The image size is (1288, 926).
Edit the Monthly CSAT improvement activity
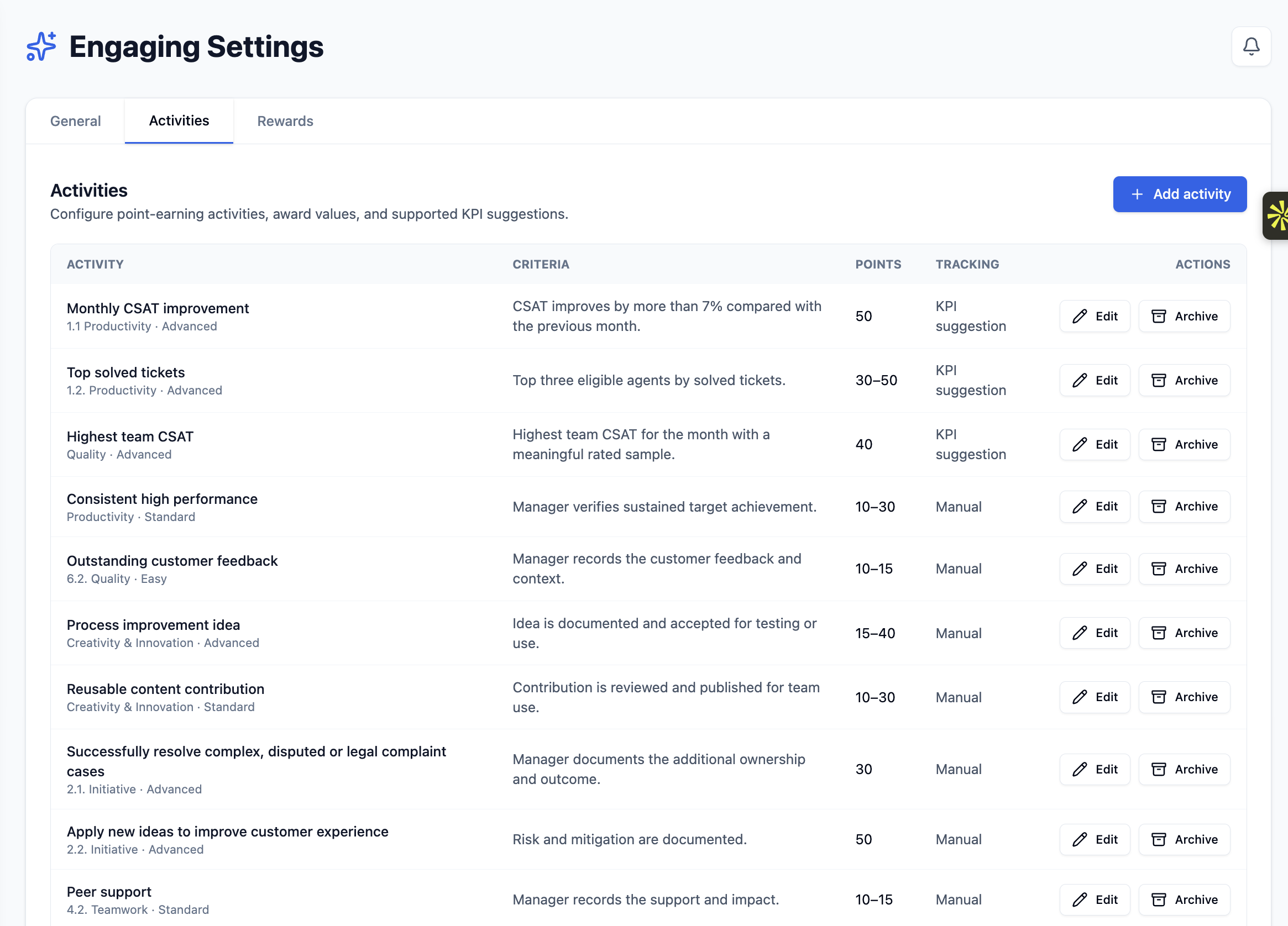click(x=1095, y=316)
